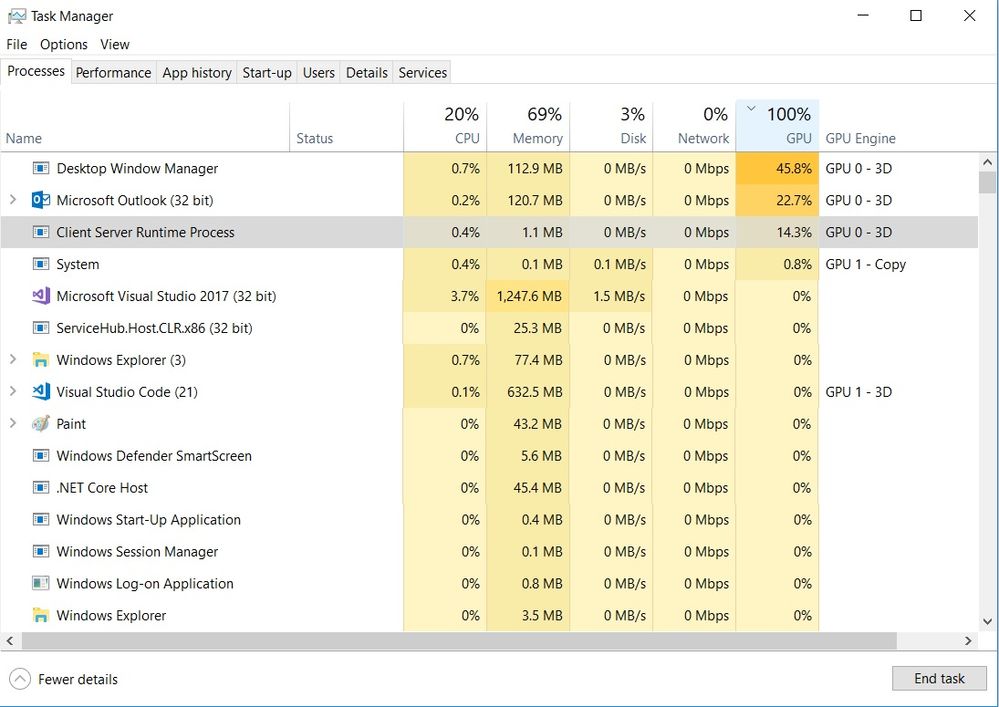999x707 pixels.
Task: Click the .NET Core Host icon
Action: [x=41, y=487]
